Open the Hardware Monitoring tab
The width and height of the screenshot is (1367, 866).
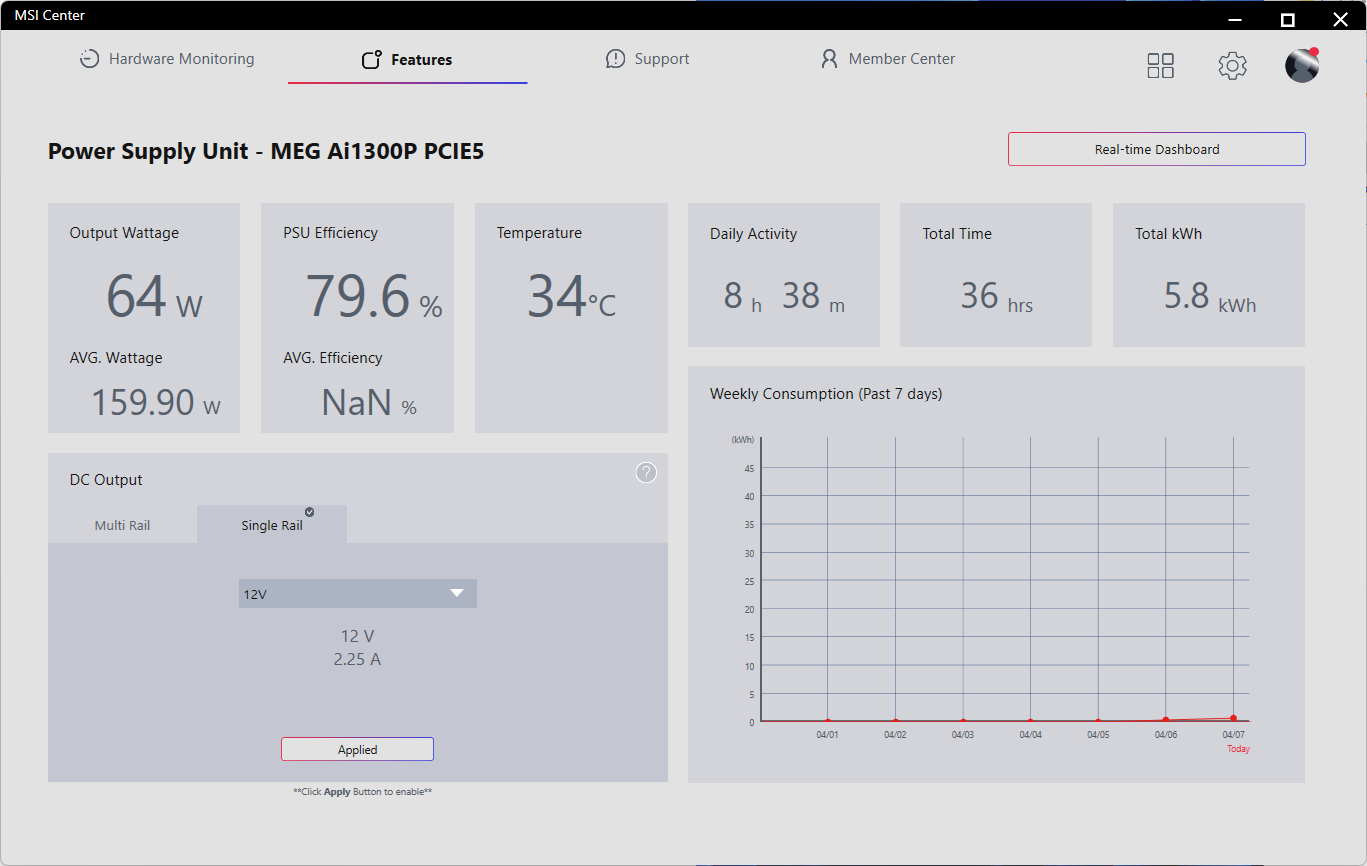coord(167,59)
